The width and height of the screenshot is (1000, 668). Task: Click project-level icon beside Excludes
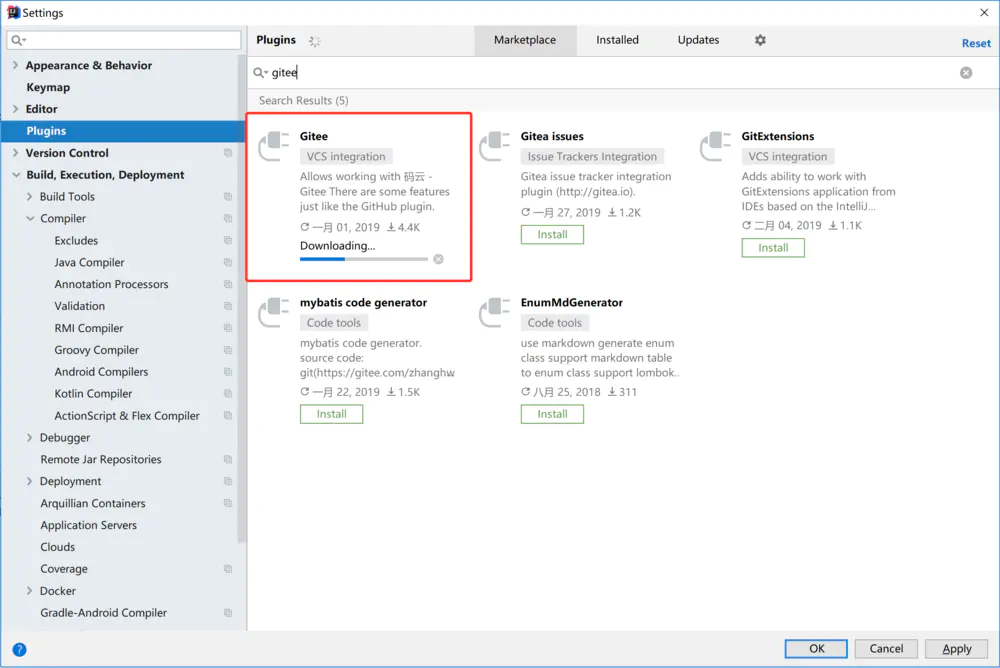pyautogui.click(x=228, y=241)
